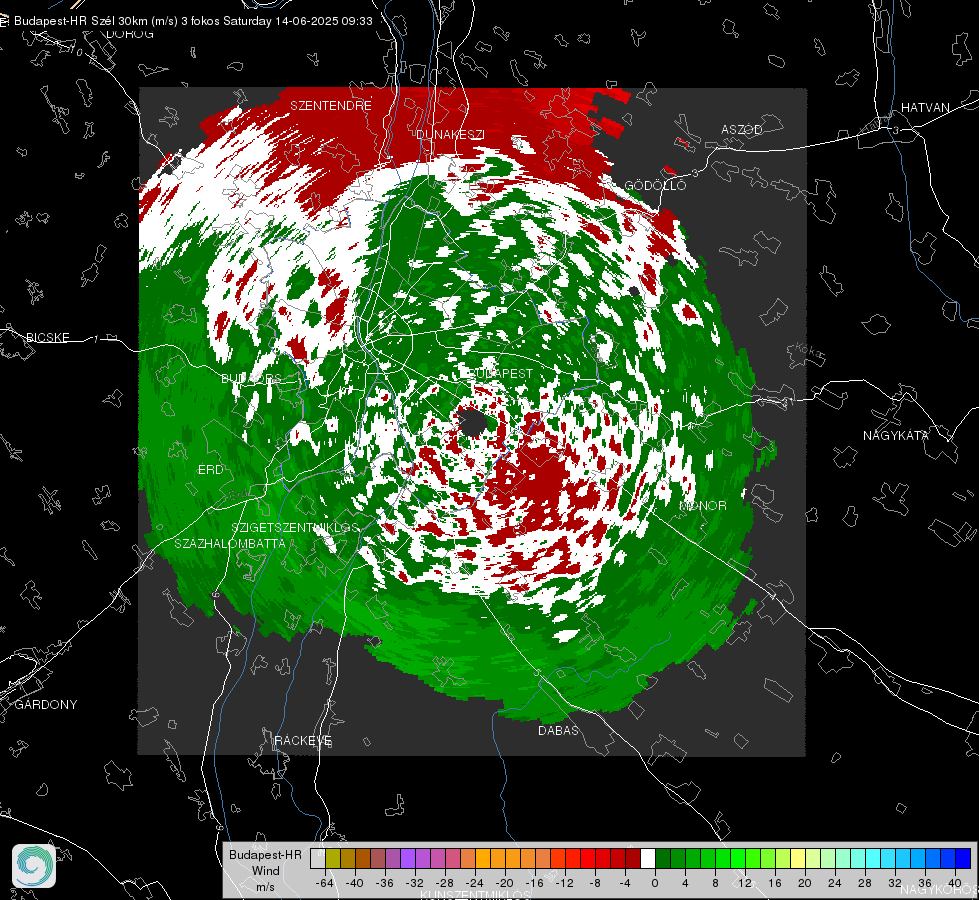Pick the dark blue swatch above 40
The height and width of the screenshot is (900, 979).
963,858
